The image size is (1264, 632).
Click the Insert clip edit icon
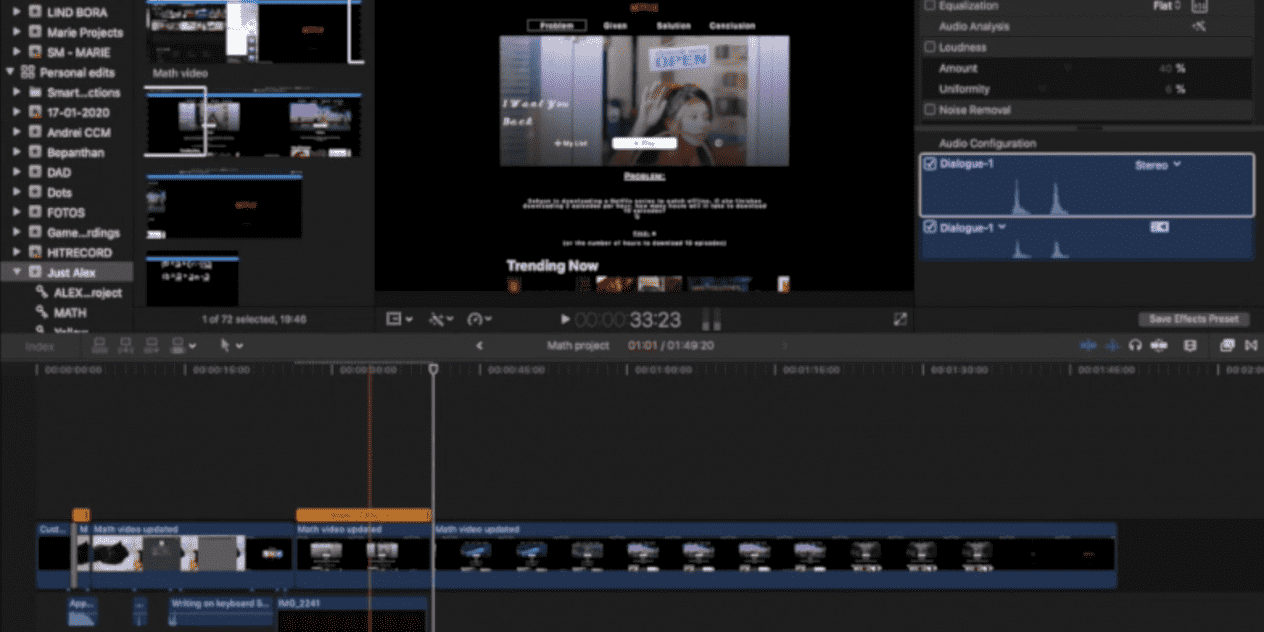pyautogui.click(x=125, y=346)
